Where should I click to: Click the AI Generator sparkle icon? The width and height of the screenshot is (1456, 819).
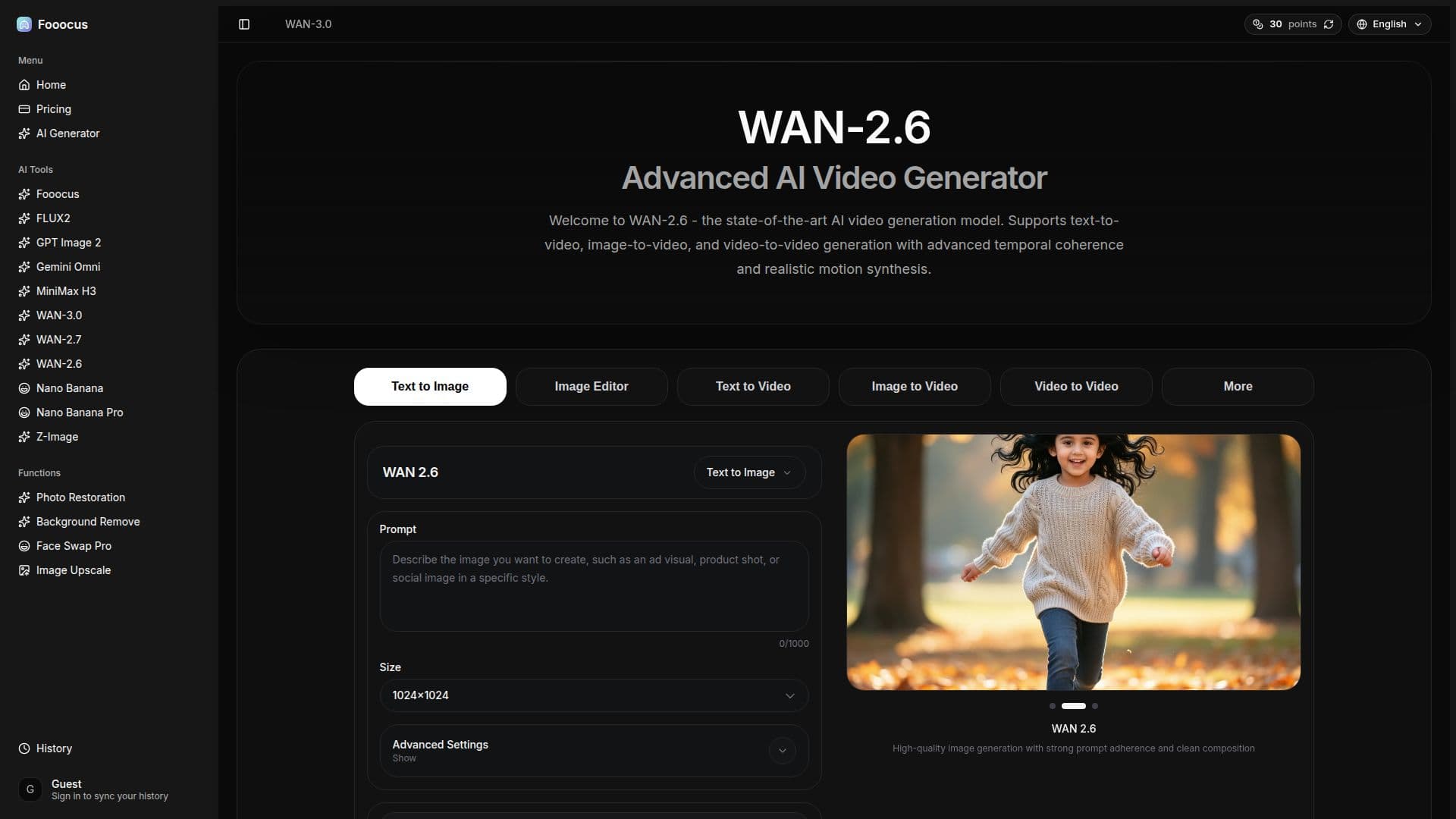[24, 133]
